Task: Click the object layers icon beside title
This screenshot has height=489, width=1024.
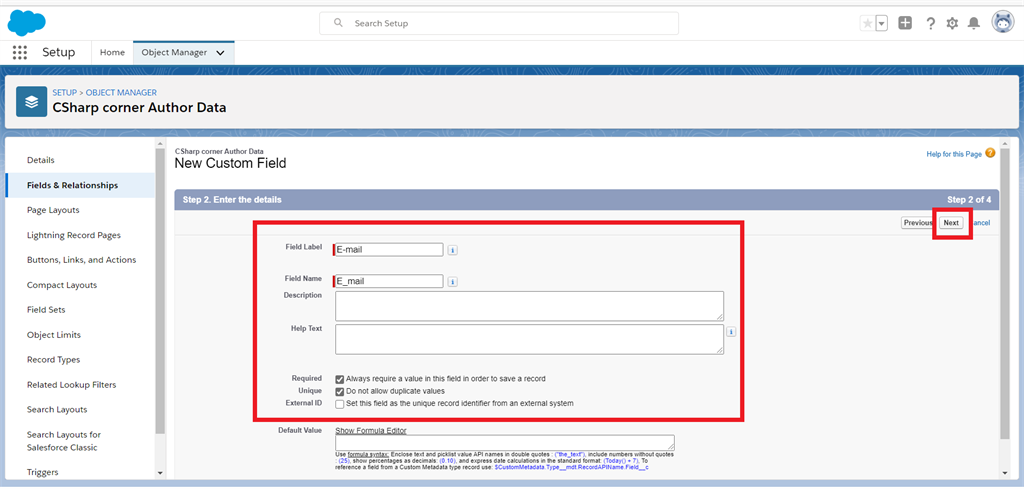Action: point(31,102)
